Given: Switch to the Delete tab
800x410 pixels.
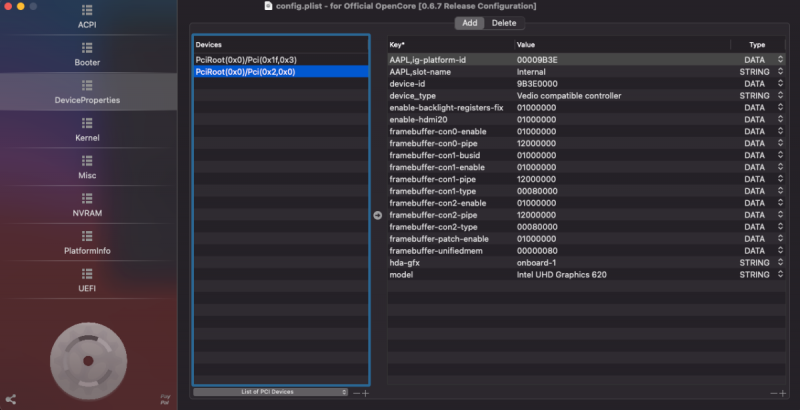Looking at the screenshot, I should (x=504, y=22).
